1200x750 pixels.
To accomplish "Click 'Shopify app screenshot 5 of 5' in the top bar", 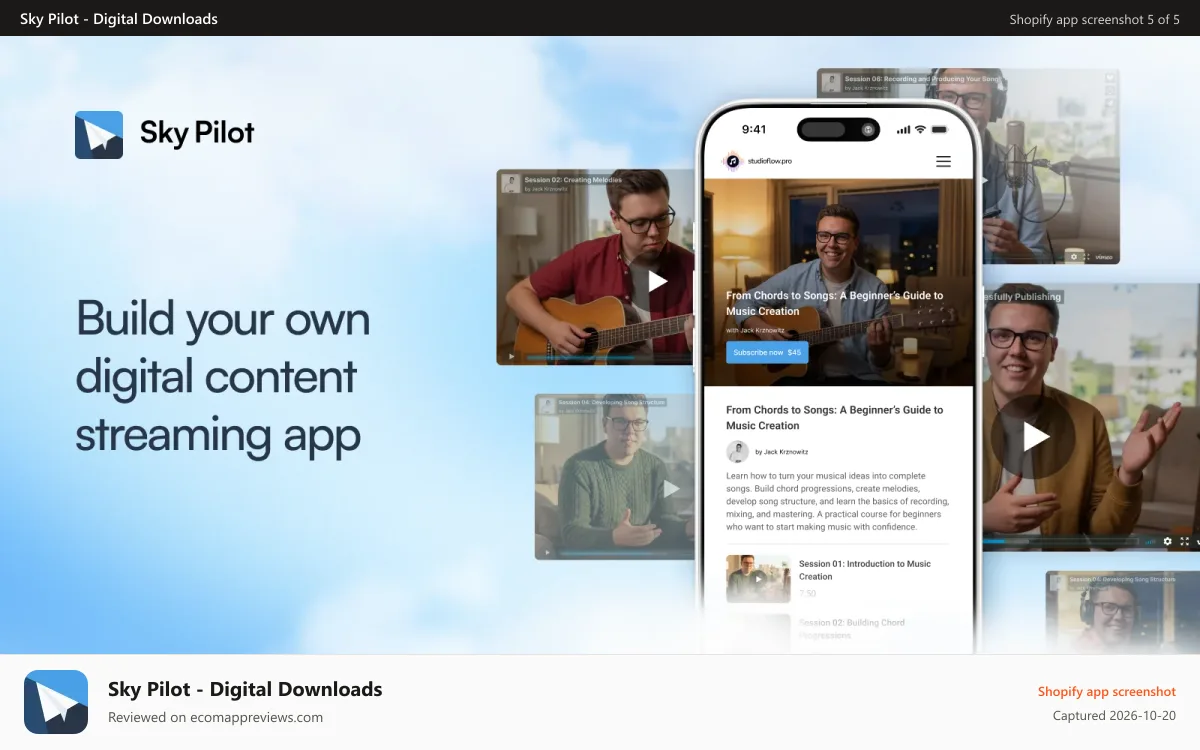I will tap(1094, 19).
